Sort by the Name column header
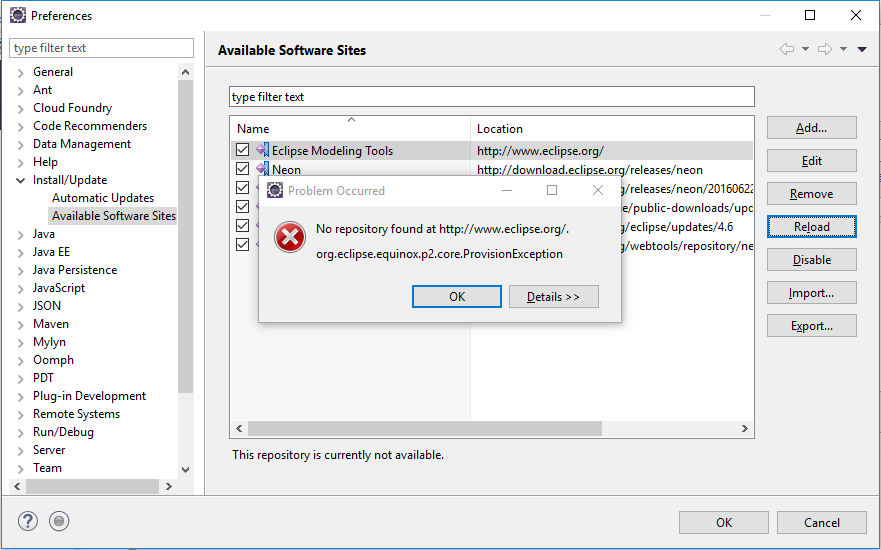881x550 pixels. (351, 129)
